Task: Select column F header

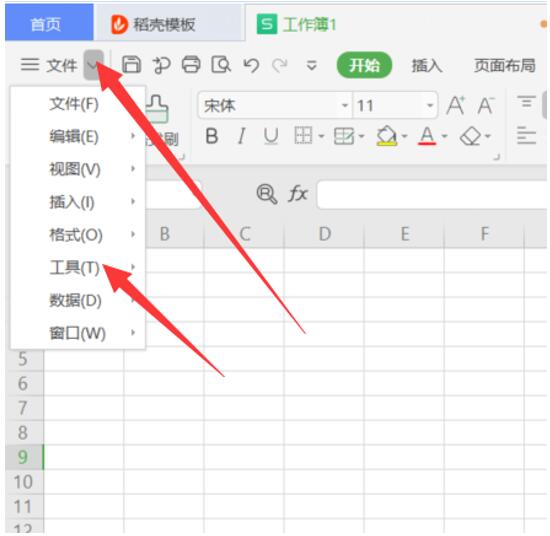Action: [484, 234]
